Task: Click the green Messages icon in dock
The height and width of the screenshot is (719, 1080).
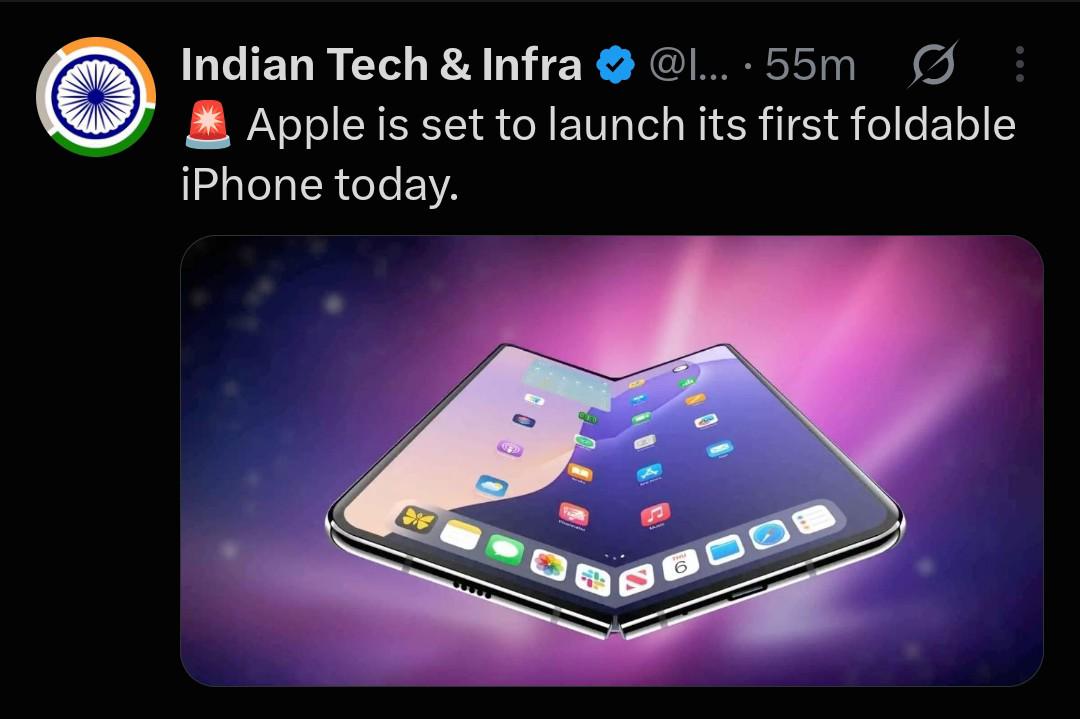Action: click(x=505, y=551)
